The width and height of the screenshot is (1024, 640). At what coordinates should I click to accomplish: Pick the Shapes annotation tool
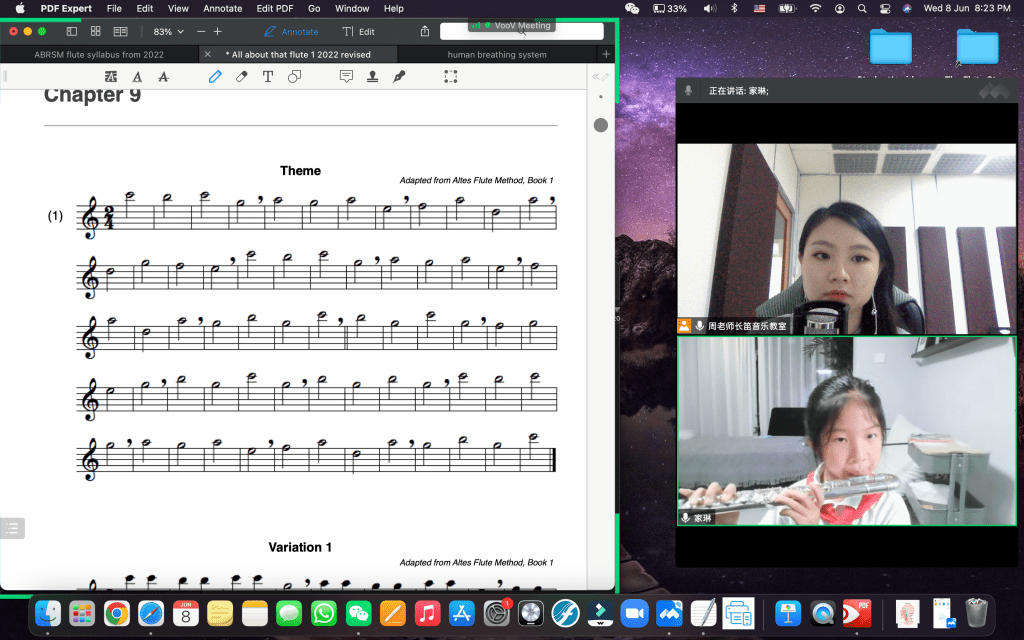click(295, 77)
